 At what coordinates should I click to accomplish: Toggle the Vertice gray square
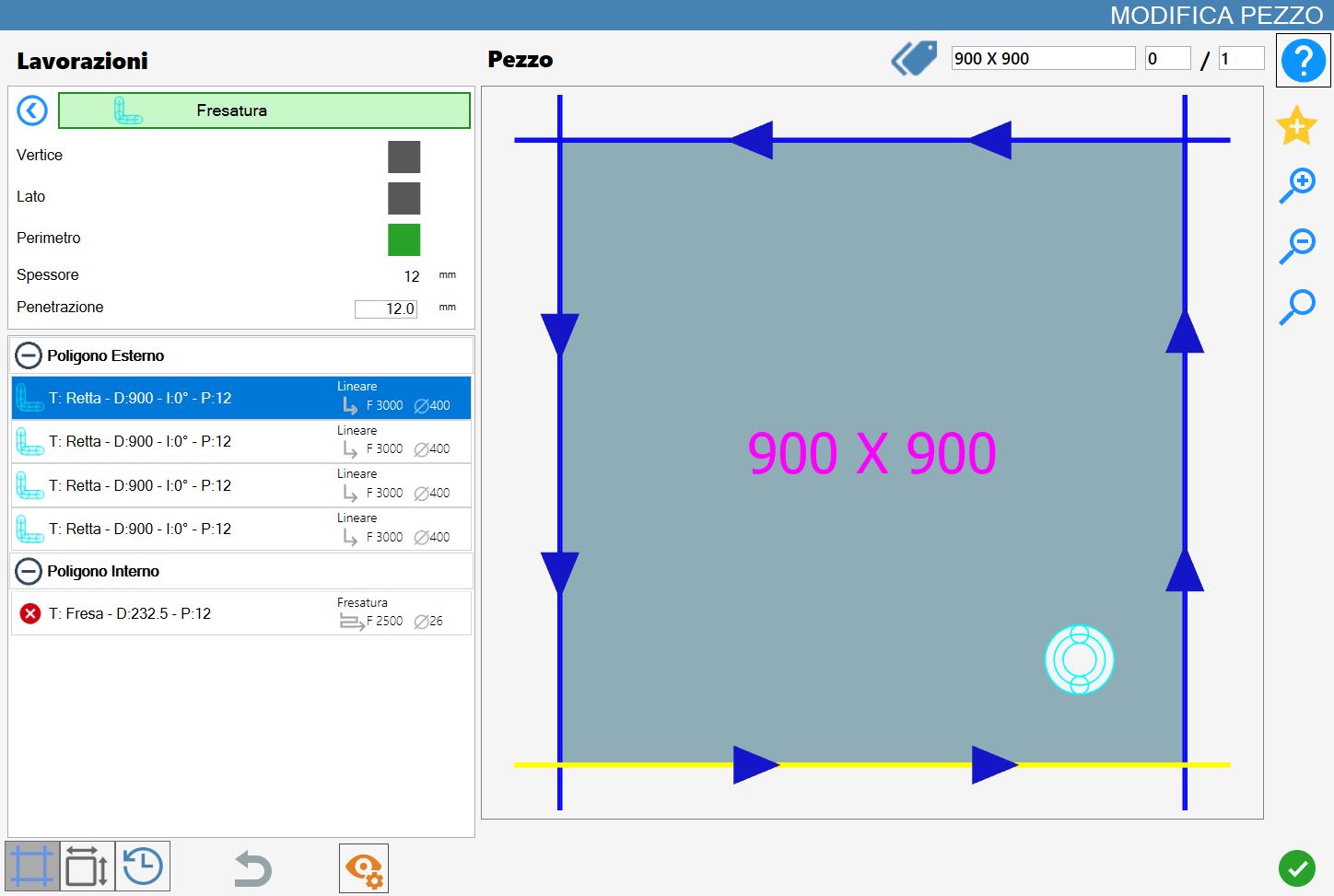tap(404, 157)
